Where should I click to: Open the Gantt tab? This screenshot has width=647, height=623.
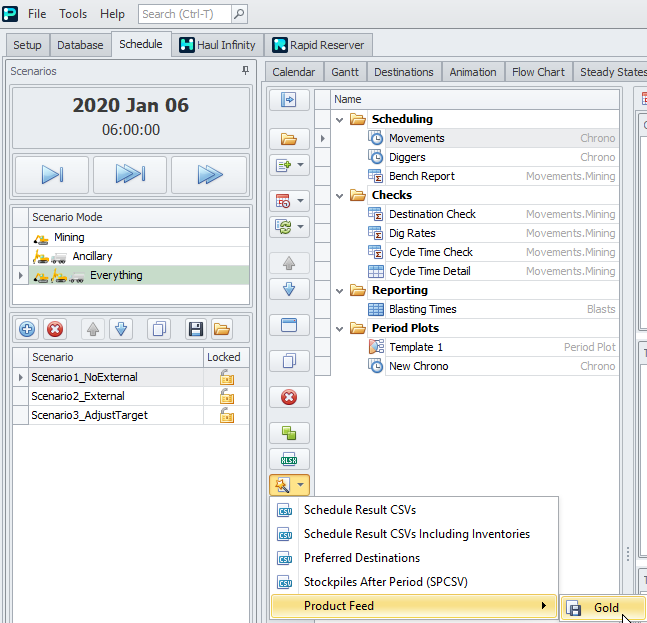click(x=344, y=72)
